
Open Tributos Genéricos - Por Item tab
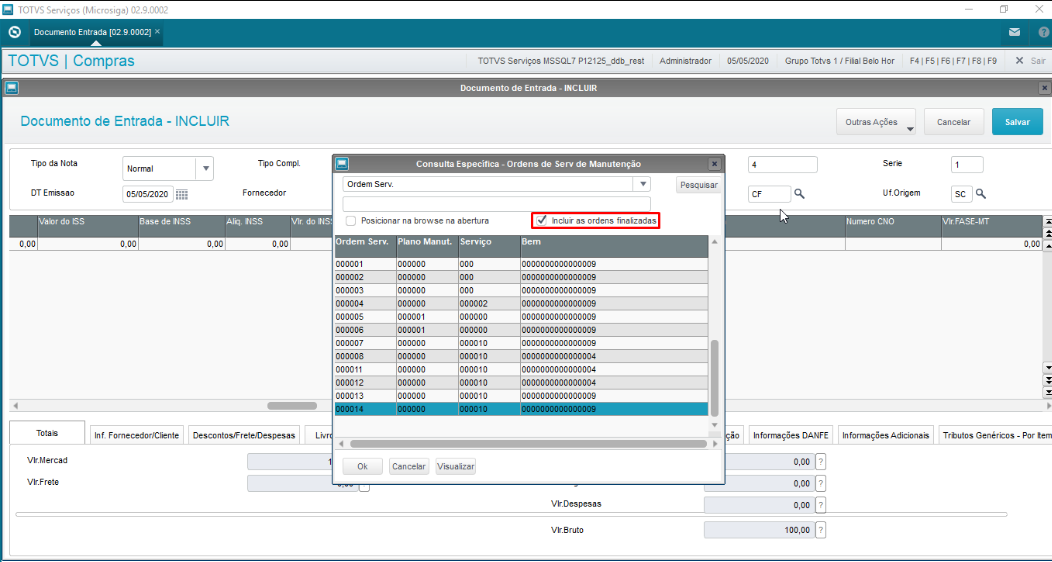coord(995,435)
